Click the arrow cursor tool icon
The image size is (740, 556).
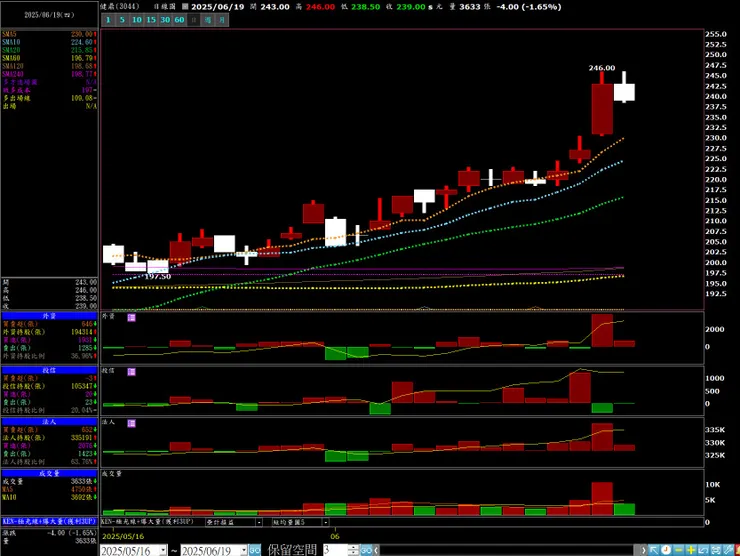coord(654,550)
